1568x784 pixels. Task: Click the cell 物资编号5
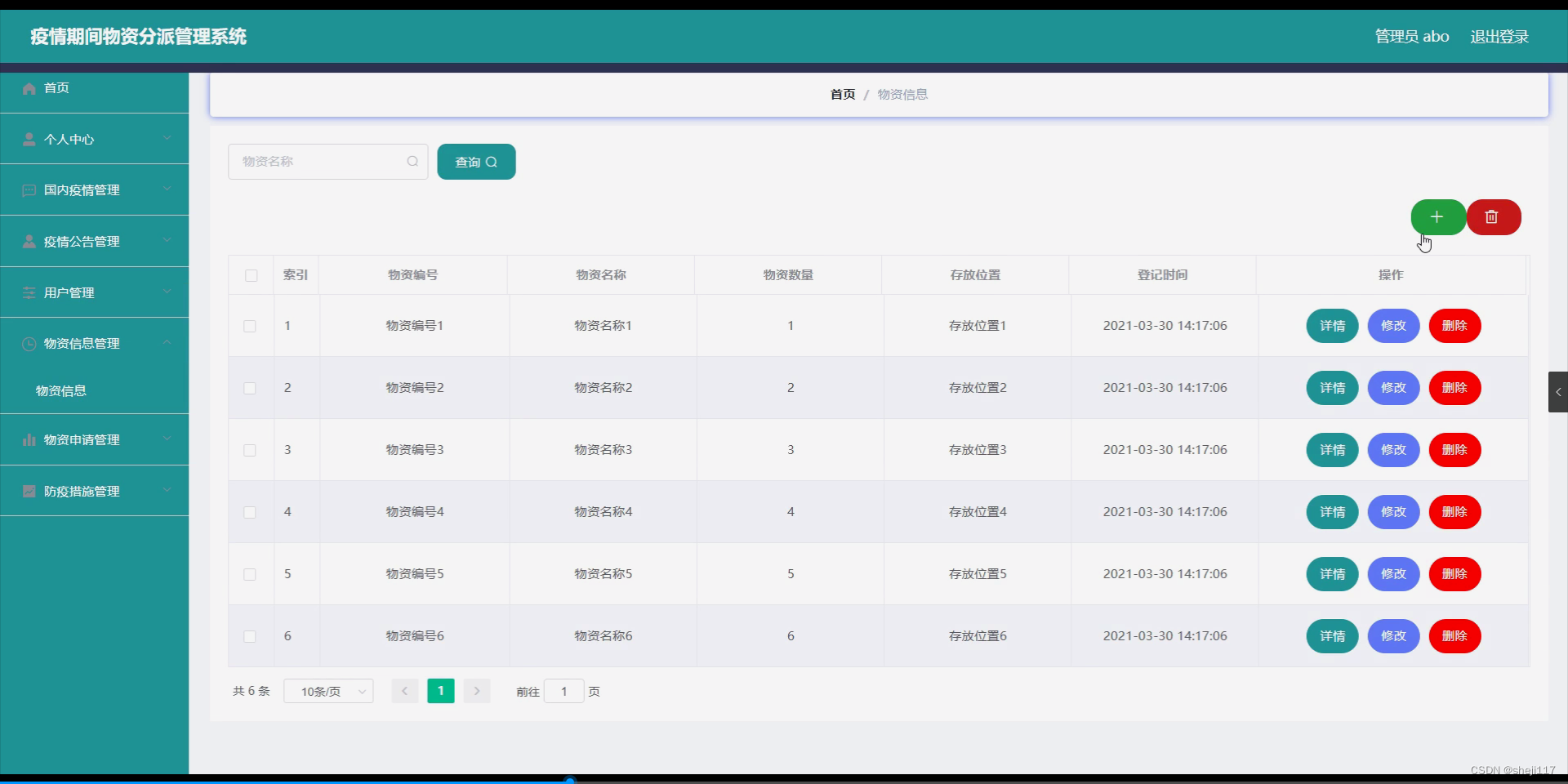point(415,574)
